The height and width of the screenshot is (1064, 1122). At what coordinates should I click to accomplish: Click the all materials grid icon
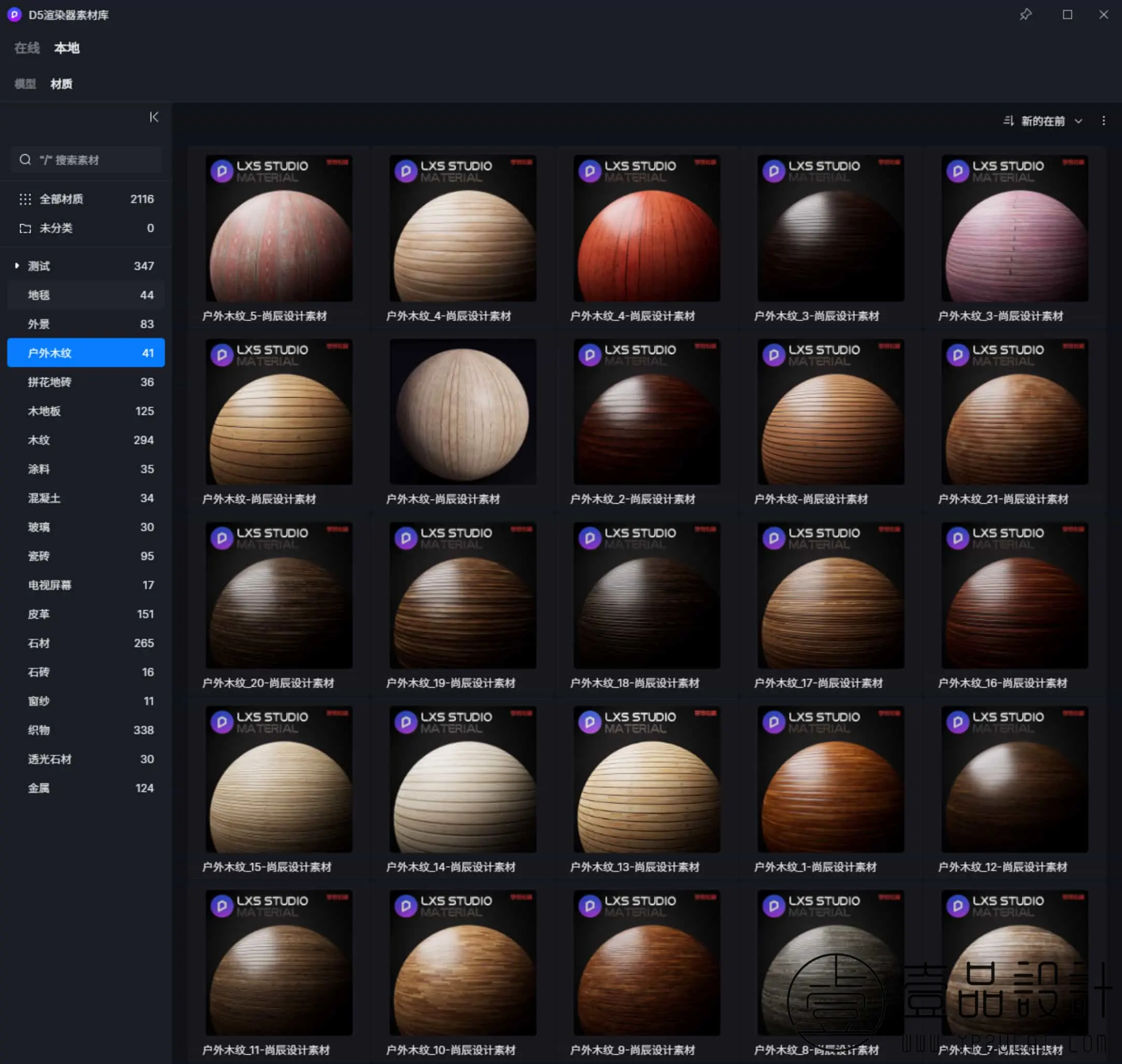pyautogui.click(x=25, y=199)
